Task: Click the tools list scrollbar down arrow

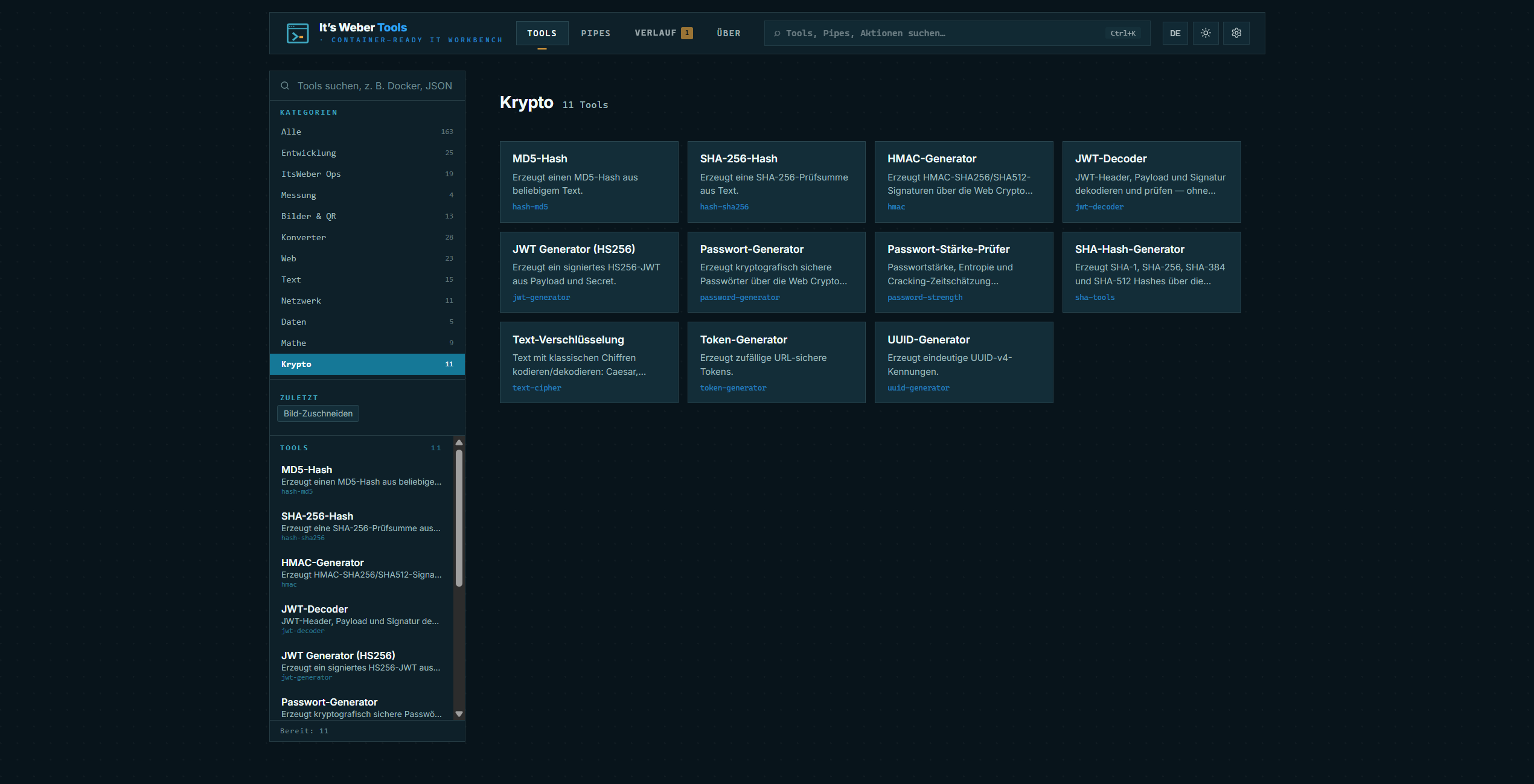Action: pyautogui.click(x=459, y=714)
